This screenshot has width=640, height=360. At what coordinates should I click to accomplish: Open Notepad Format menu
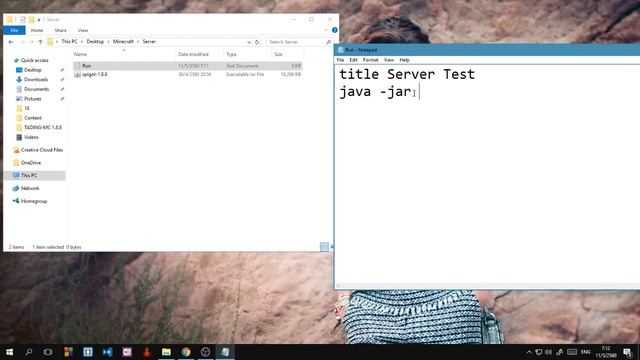371,60
